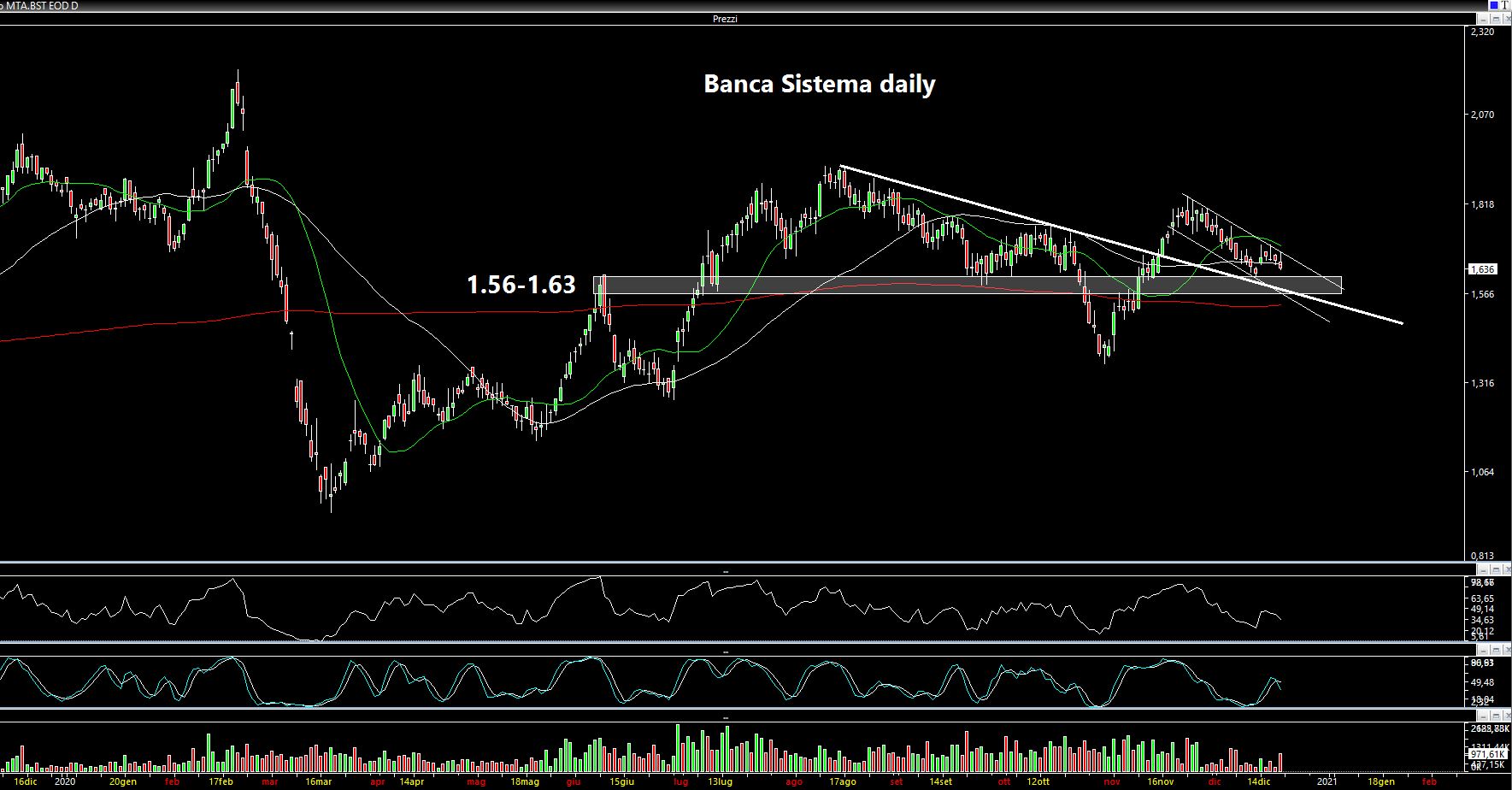Viewport: 1512px width, 790px height.
Task: Click the blue square color icon
Action: pos(1494,5)
